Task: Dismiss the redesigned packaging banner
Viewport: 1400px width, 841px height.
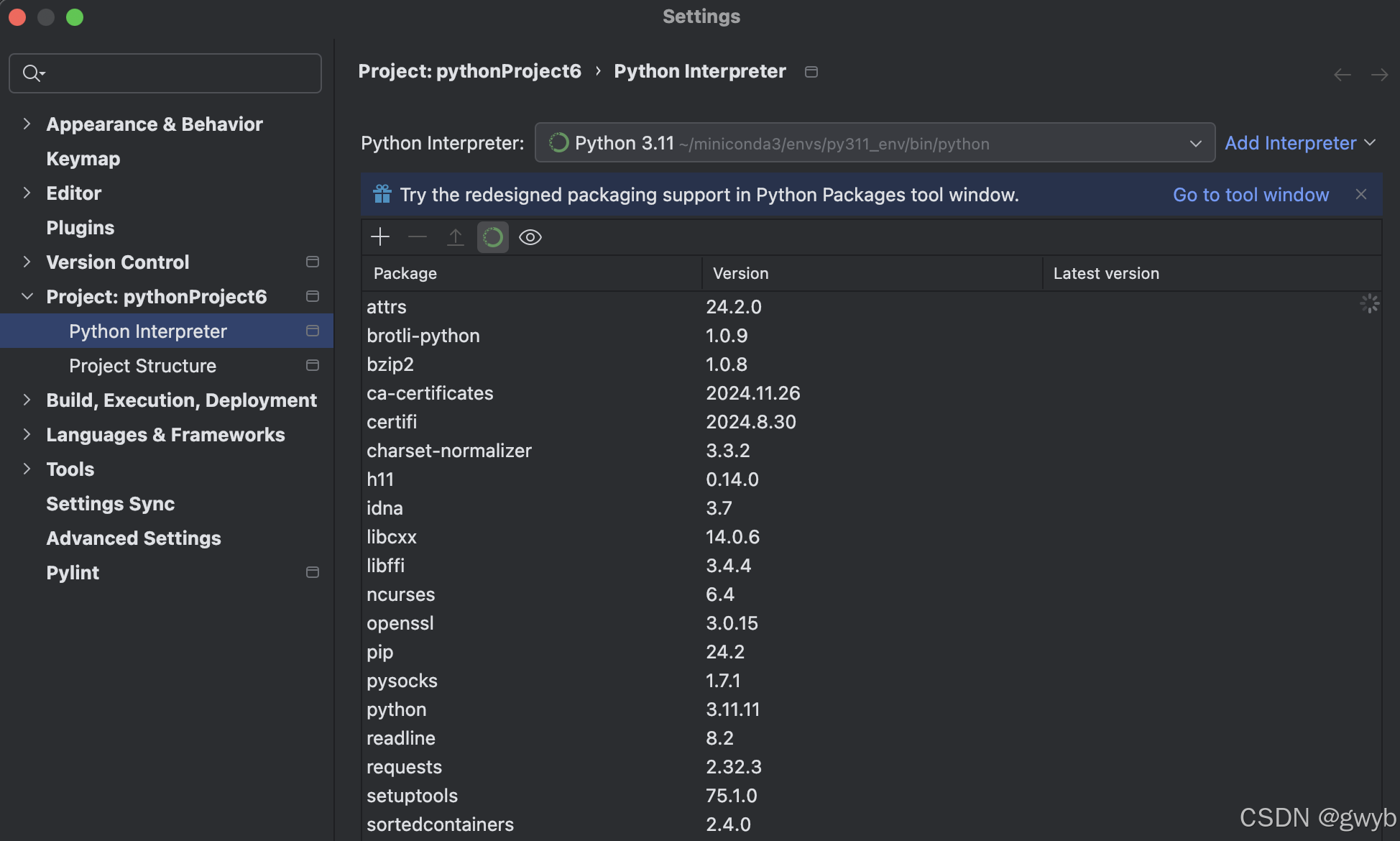Action: (x=1360, y=194)
